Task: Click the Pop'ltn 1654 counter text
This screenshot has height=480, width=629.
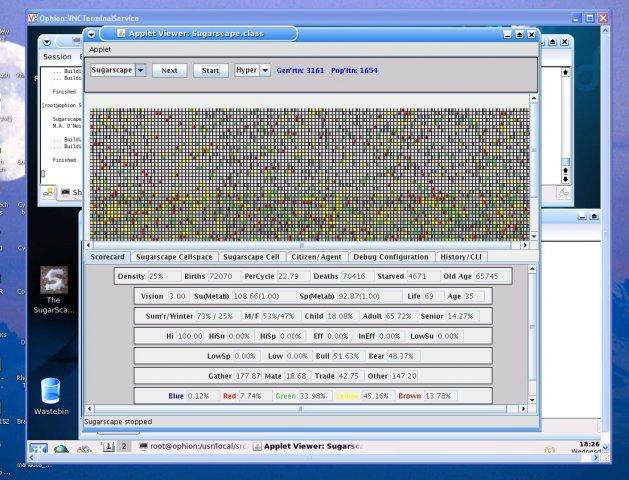Action: (354, 70)
